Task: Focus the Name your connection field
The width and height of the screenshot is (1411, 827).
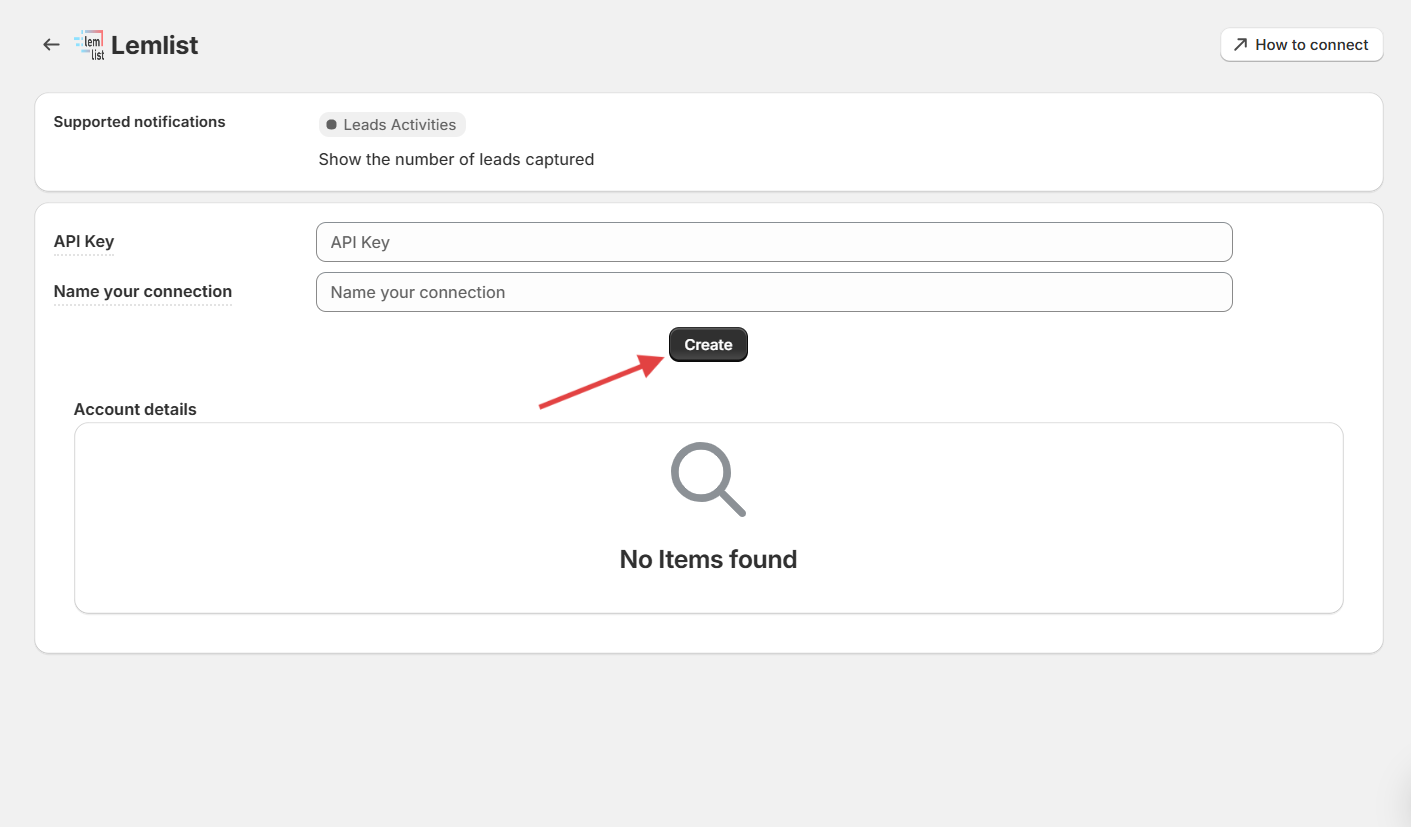Action: click(x=774, y=292)
